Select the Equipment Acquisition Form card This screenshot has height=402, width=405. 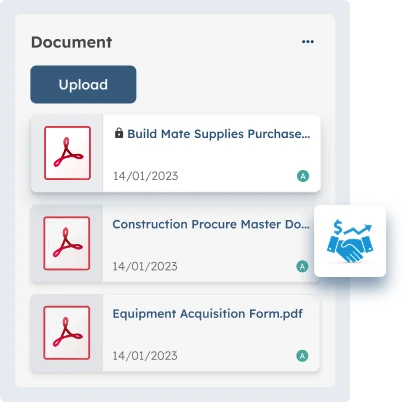pyautogui.click(x=175, y=333)
